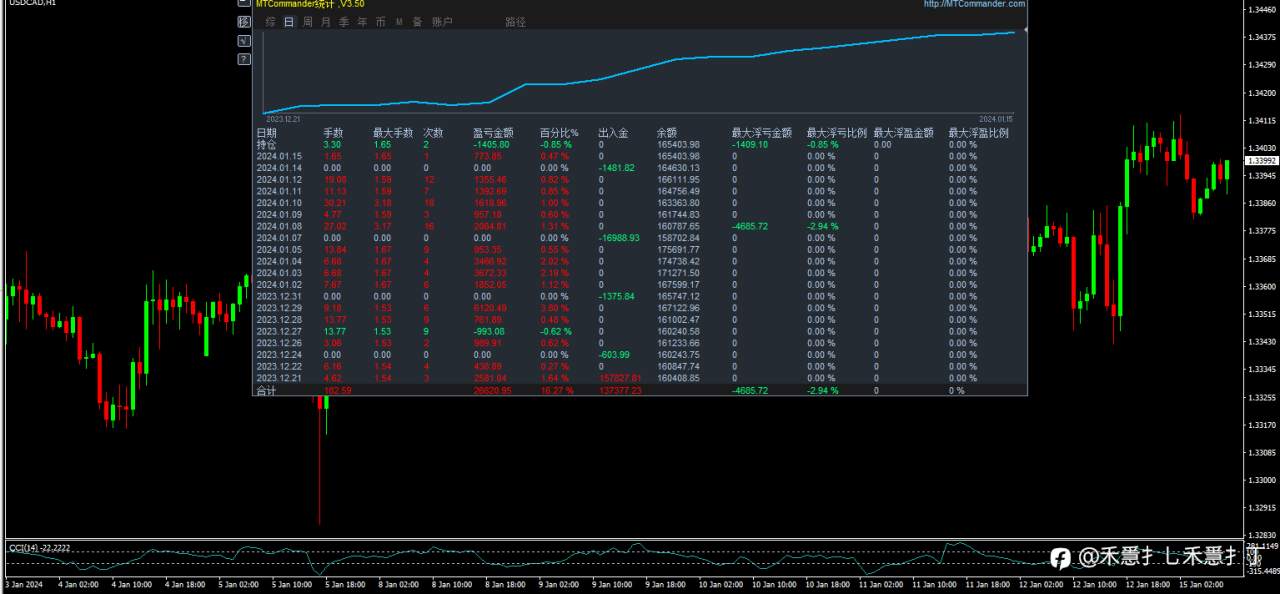Click the 余额 column header
The width and height of the screenshot is (1280, 594).
click(667, 132)
